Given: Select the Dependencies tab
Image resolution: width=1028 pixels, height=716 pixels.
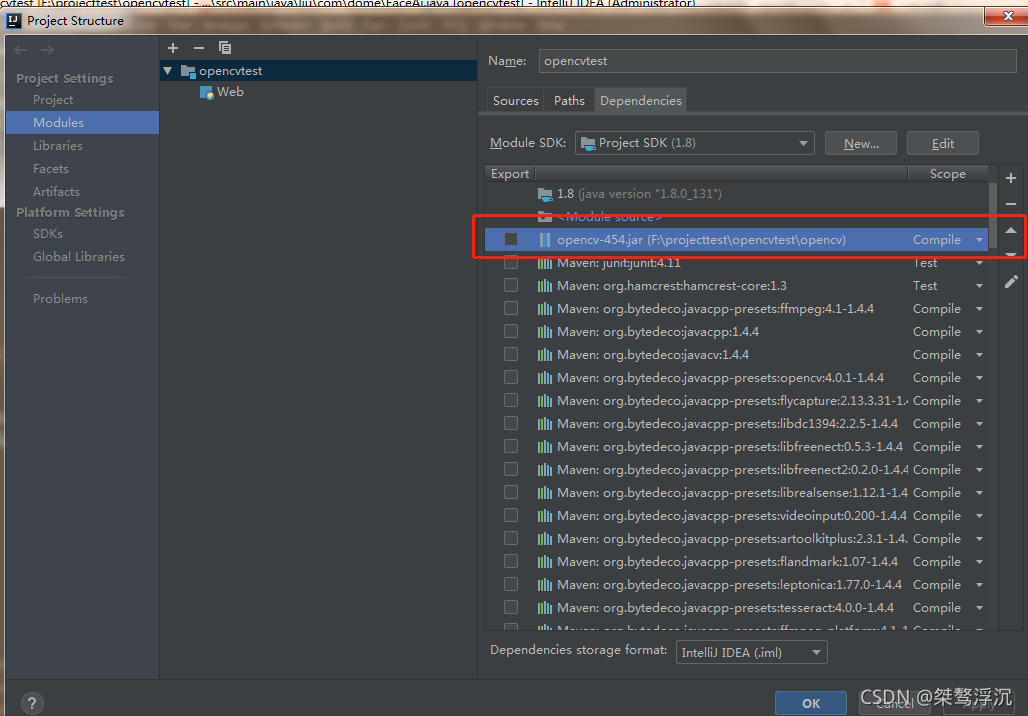Looking at the screenshot, I should pyautogui.click(x=641, y=100).
